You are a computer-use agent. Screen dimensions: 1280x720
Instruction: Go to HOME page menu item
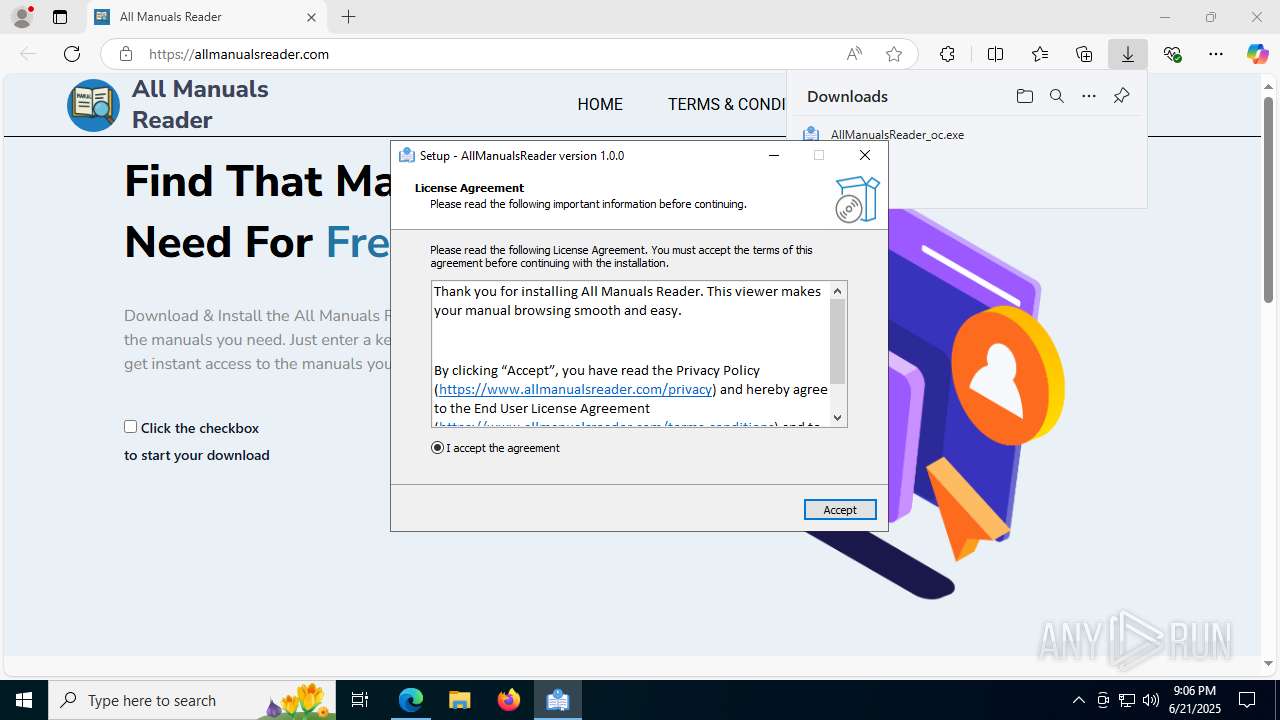600,104
